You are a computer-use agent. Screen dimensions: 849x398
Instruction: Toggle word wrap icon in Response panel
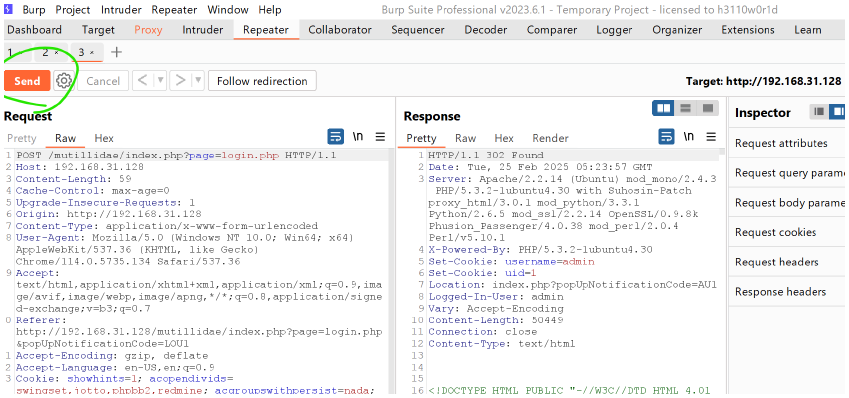(667, 136)
